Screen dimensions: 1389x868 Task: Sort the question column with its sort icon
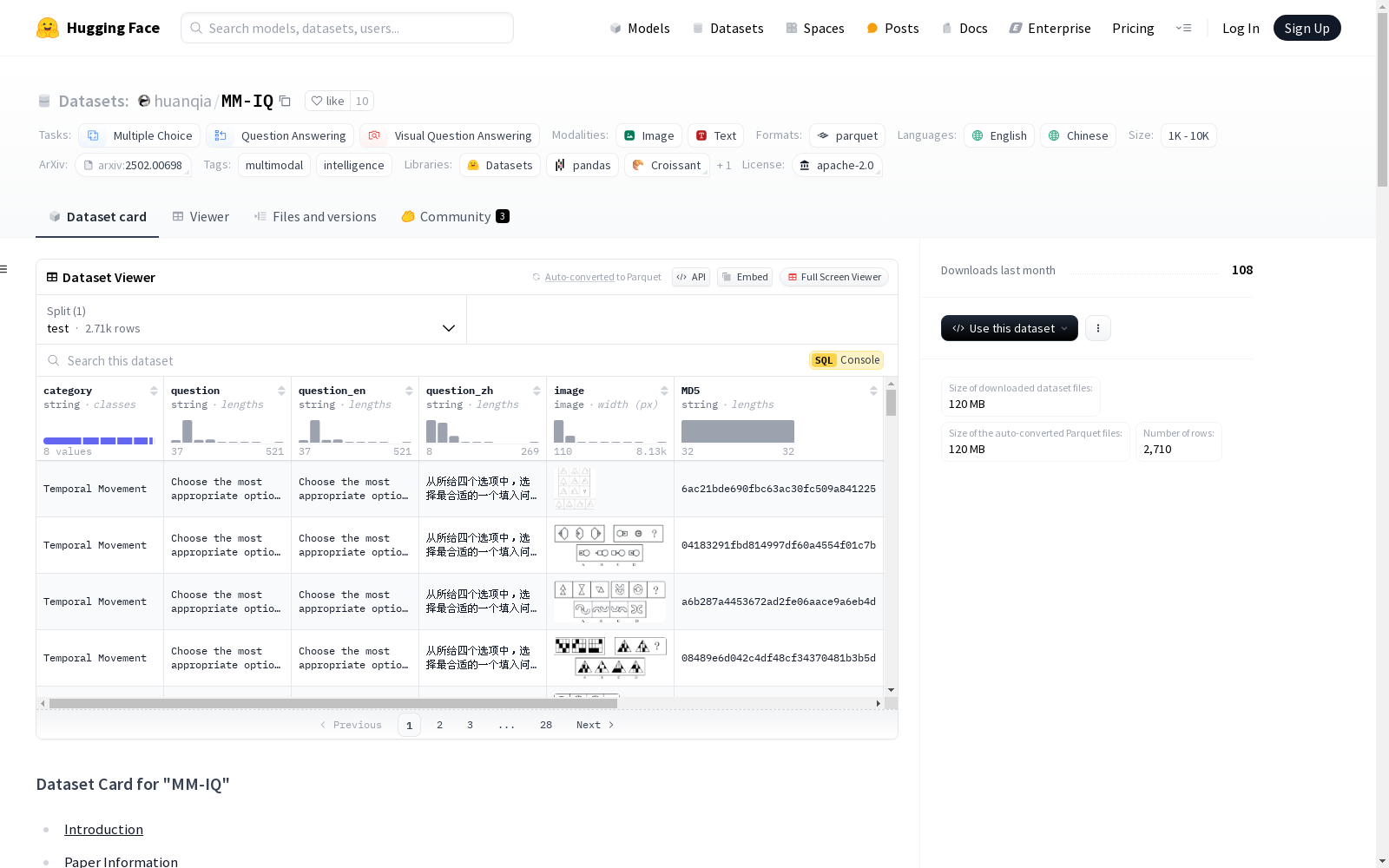(281, 391)
